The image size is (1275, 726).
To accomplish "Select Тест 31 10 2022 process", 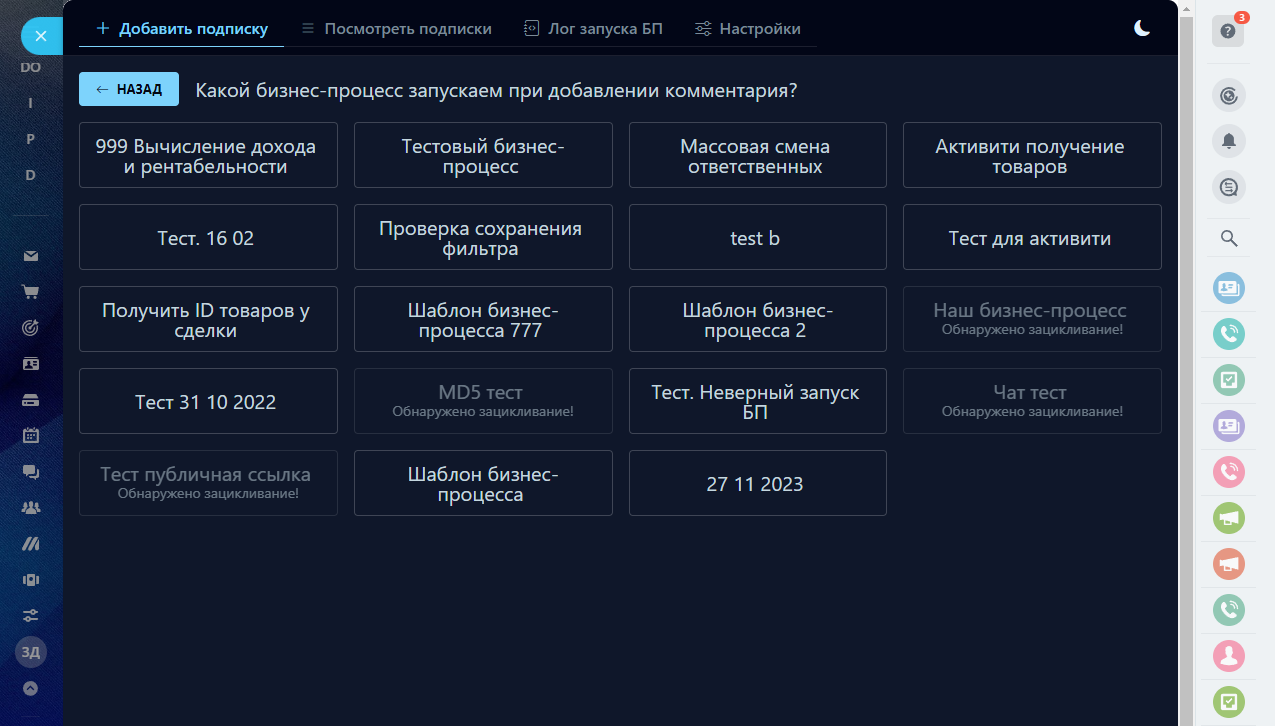I will [x=208, y=401].
